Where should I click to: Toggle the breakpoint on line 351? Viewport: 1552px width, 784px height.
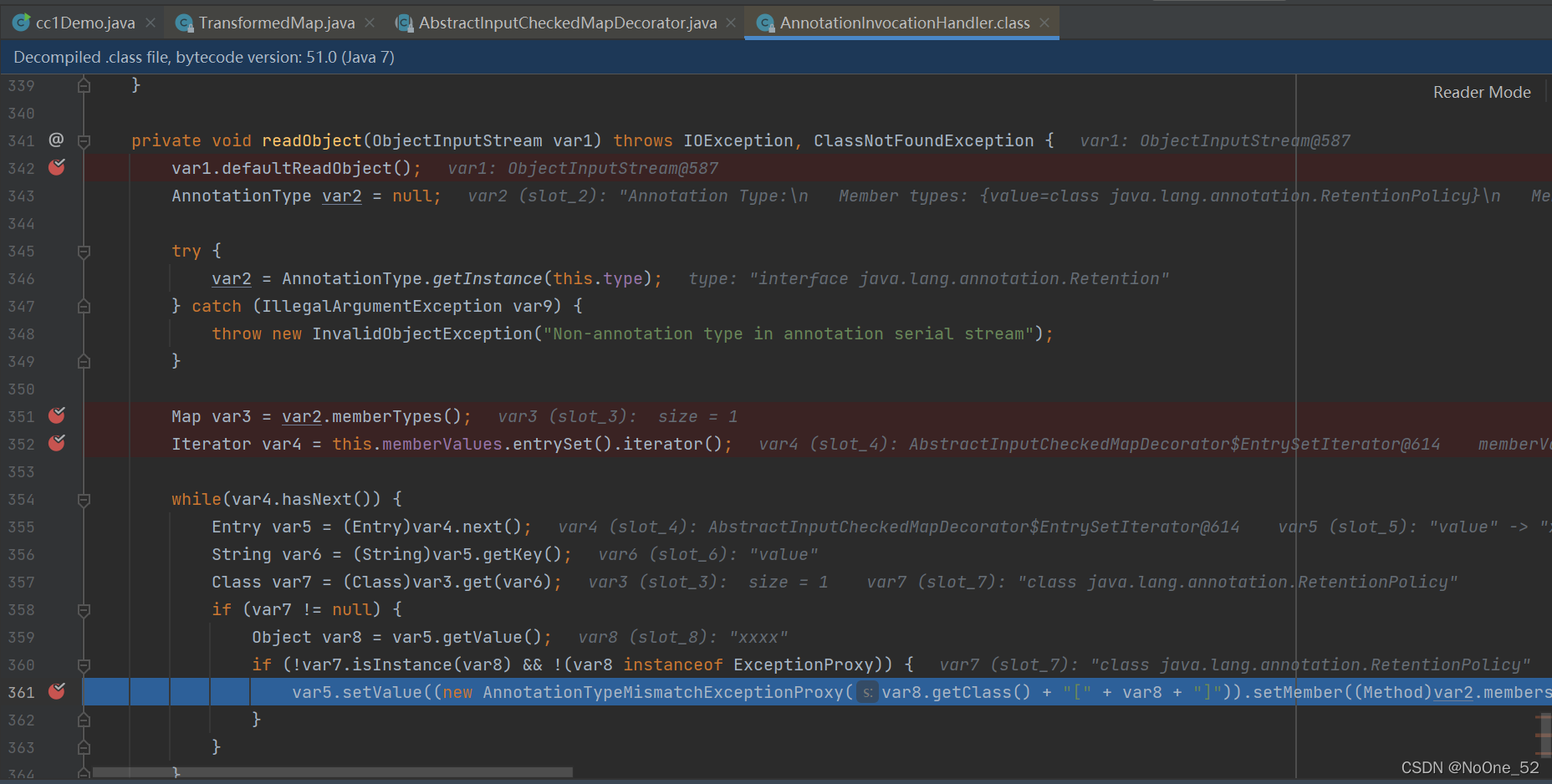tap(57, 415)
